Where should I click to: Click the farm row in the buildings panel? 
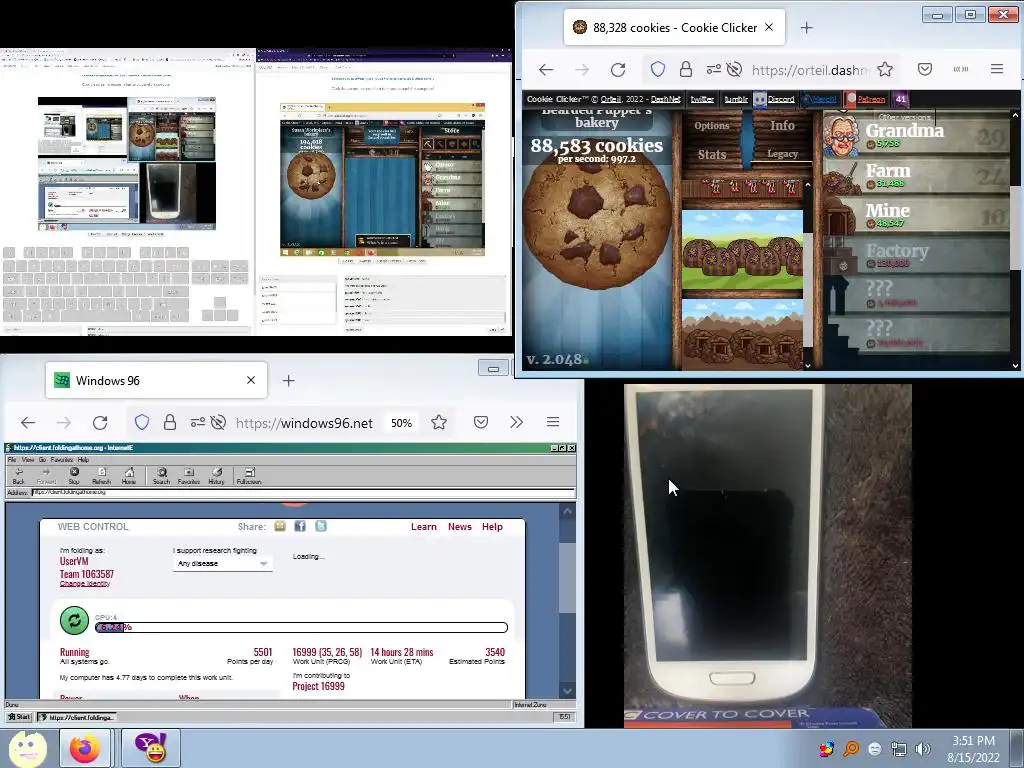point(742,251)
